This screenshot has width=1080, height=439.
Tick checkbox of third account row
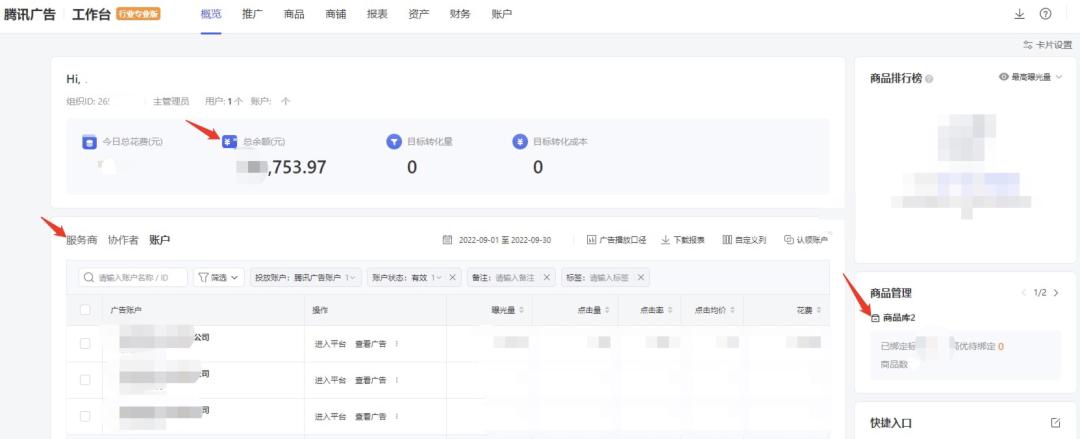click(85, 416)
